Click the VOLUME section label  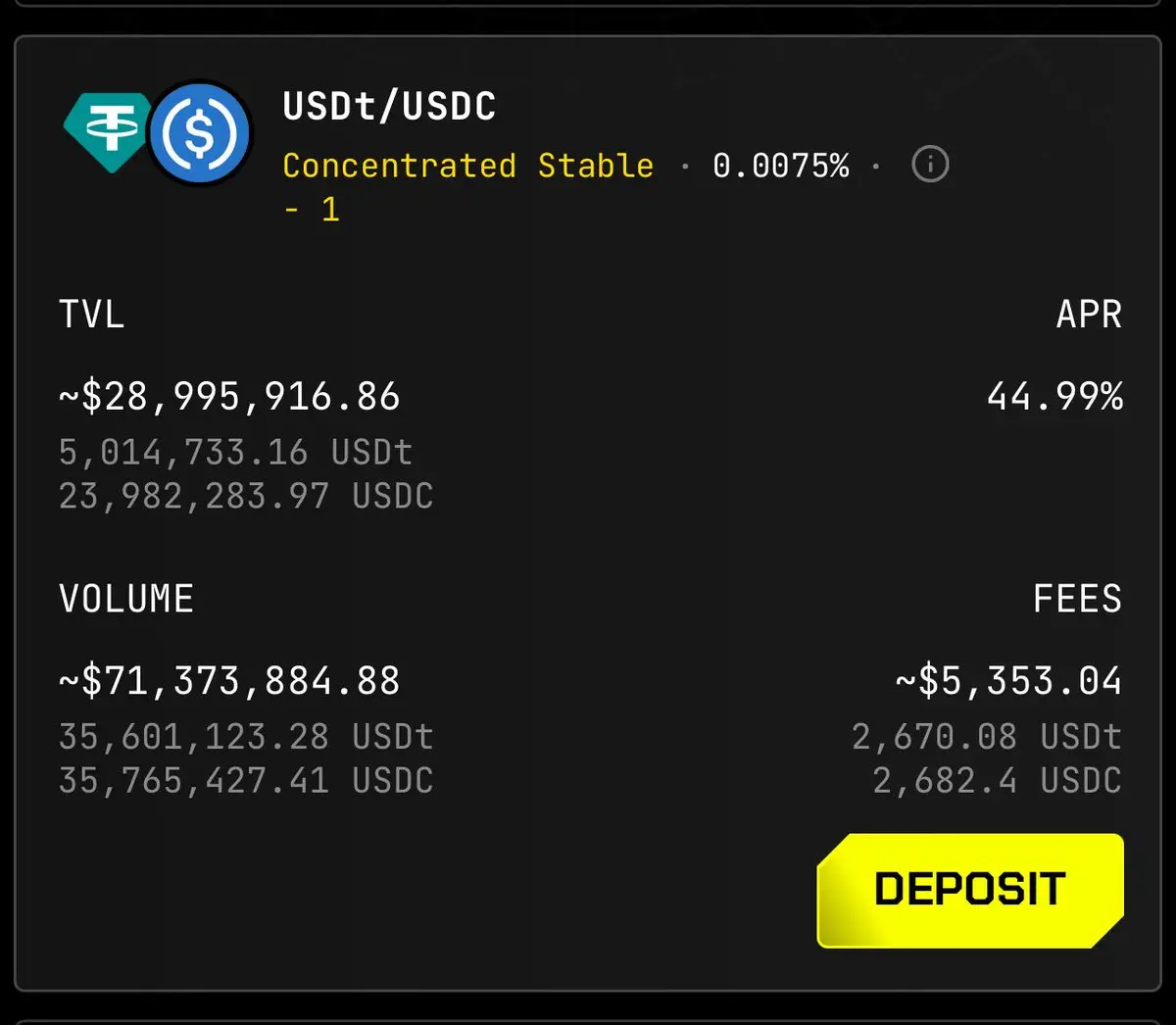(x=126, y=599)
